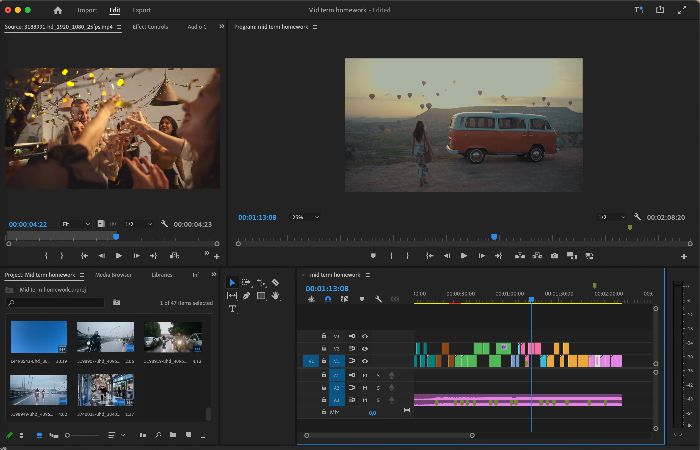Click the Home icon in the header
The width and height of the screenshot is (700, 450).
(x=58, y=10)
